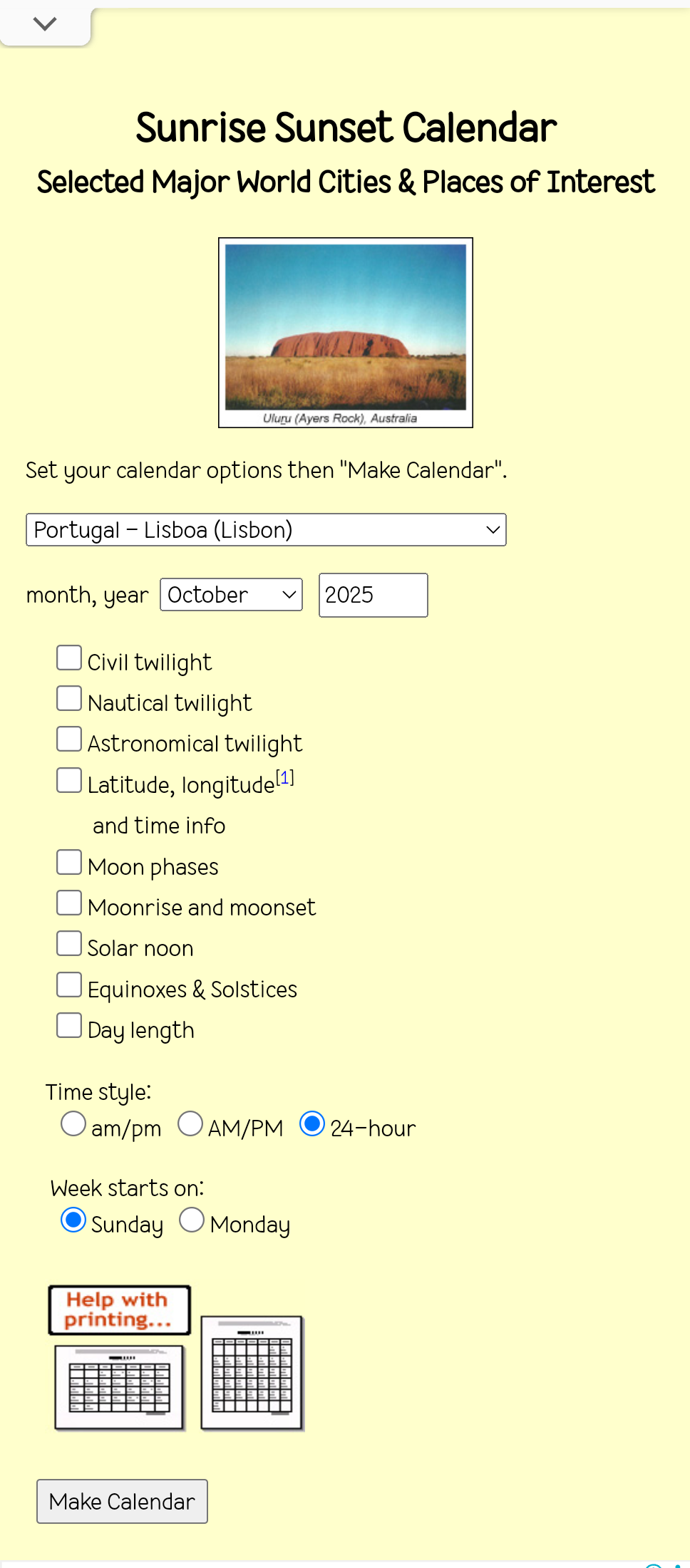Check the Moon phases option
The image size is (690, 1568).
69,862
